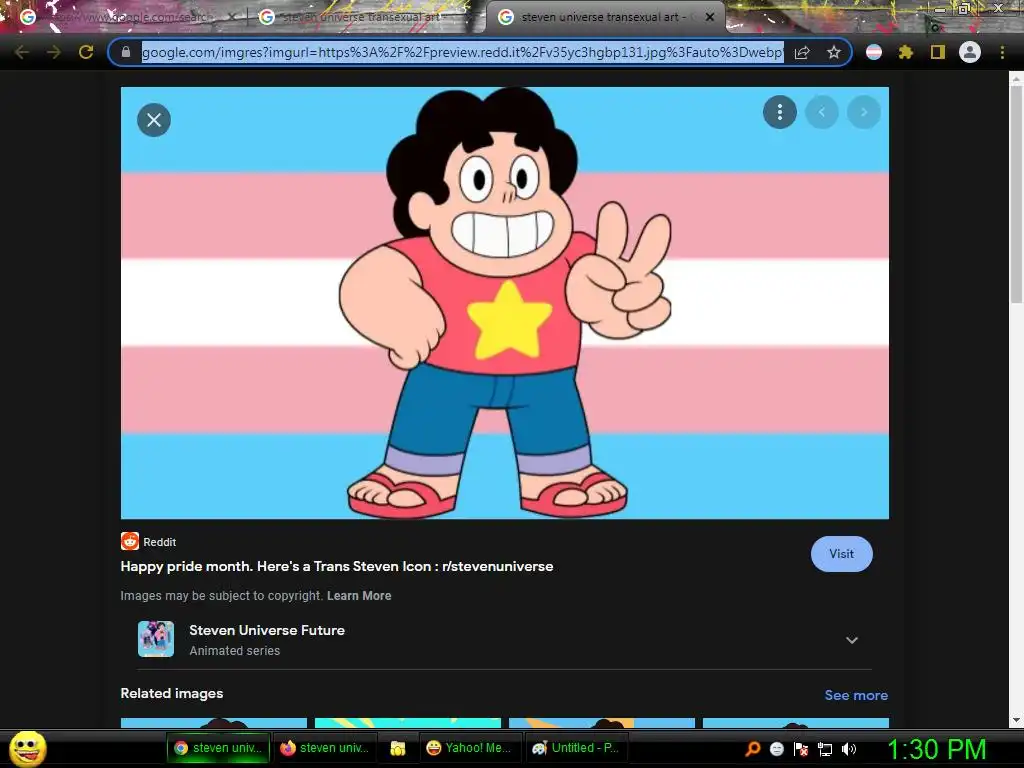Open Steven Universe Future title text

[x=267, y=630]
